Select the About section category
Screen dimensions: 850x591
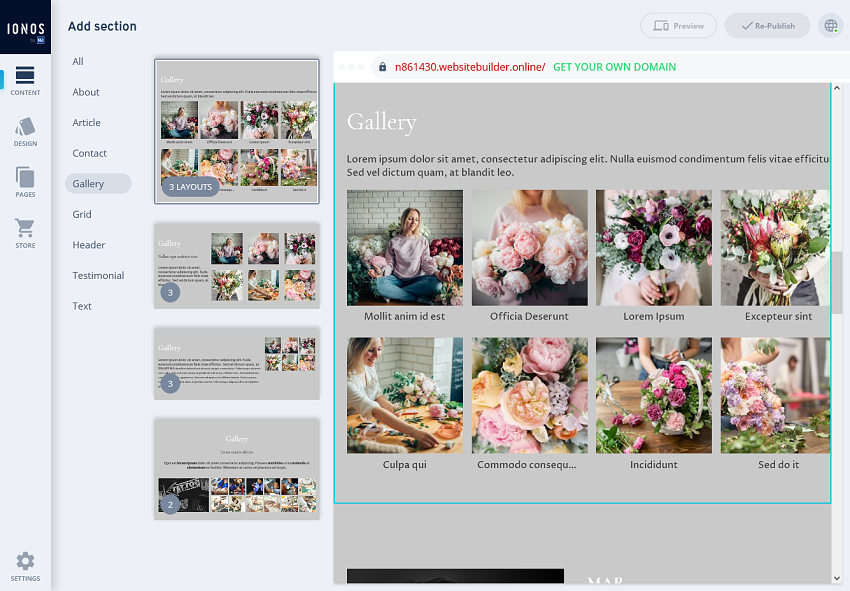(x=86, y=92)
